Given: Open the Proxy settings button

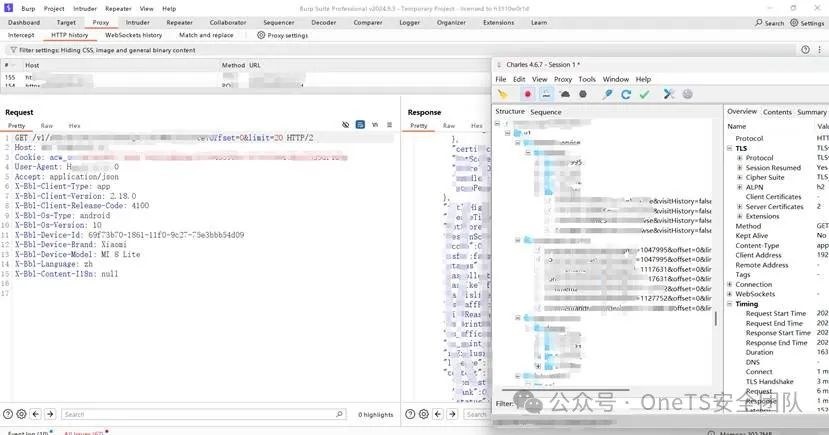Looking at the screenshot, I should (283, 35).
